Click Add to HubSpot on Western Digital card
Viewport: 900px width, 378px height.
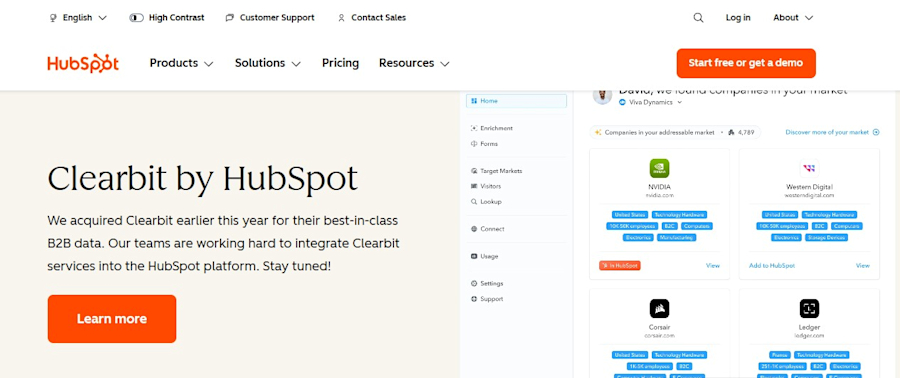click(x=772, y=266)
